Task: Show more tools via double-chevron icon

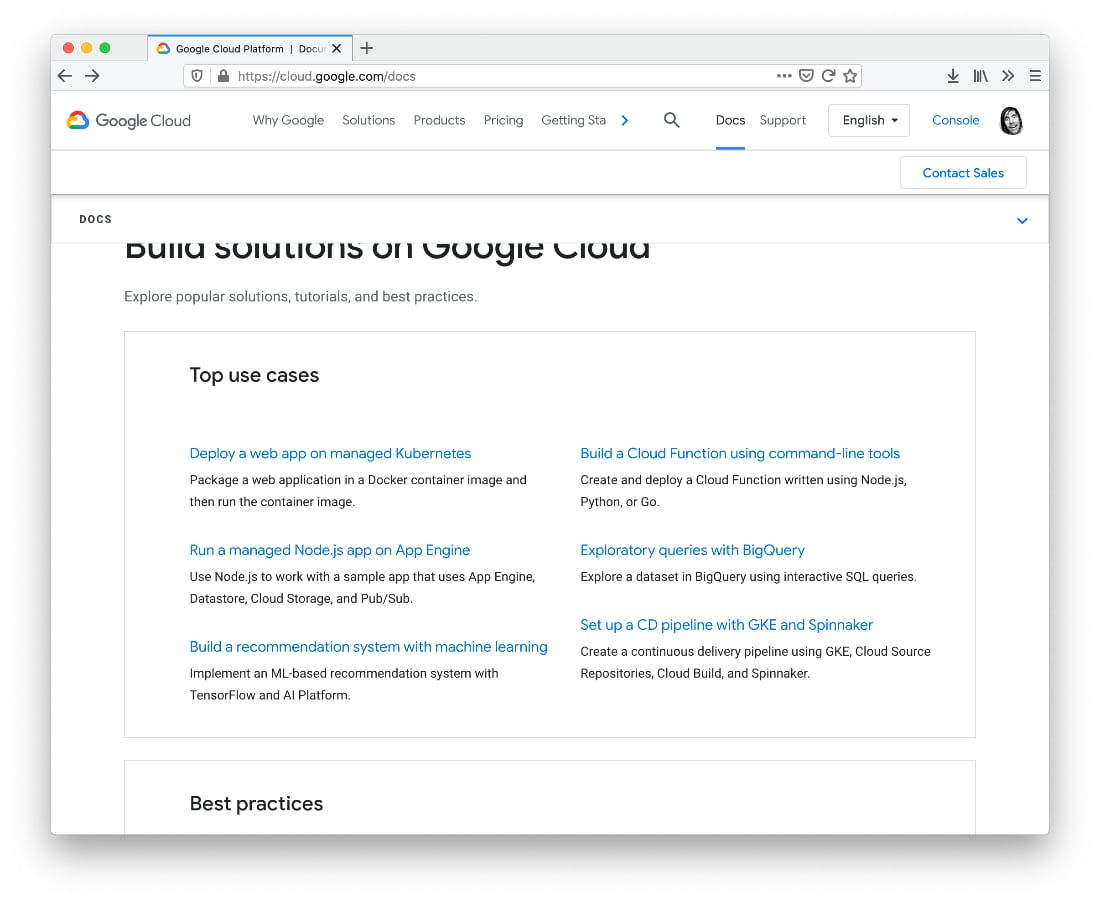Action: point(1008,76)
